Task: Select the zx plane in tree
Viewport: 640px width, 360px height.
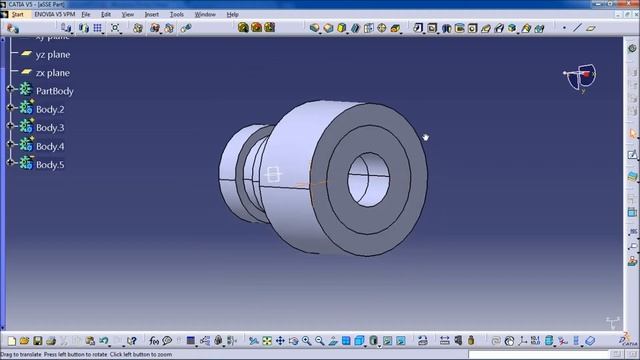Action: coord(53,73)
